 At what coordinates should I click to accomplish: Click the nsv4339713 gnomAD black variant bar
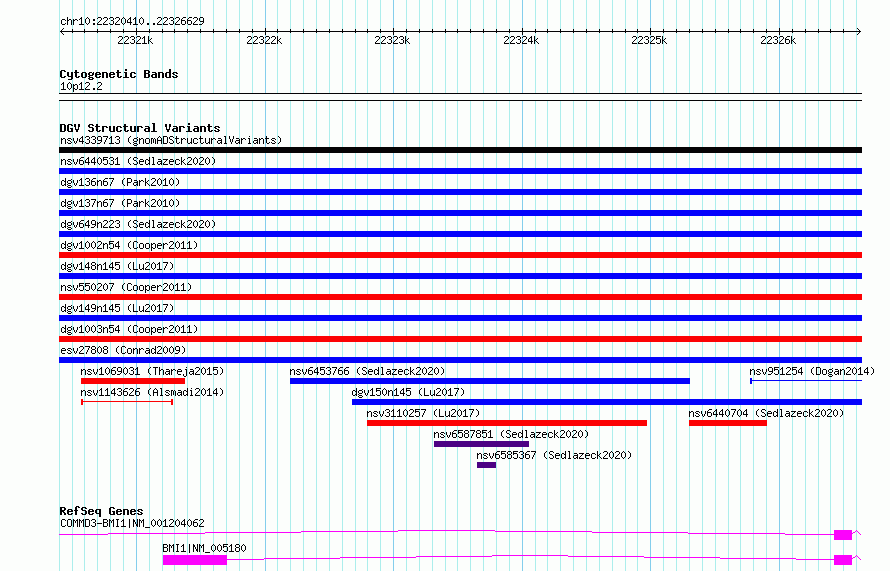pyautogui.click(x=460, y=150)
